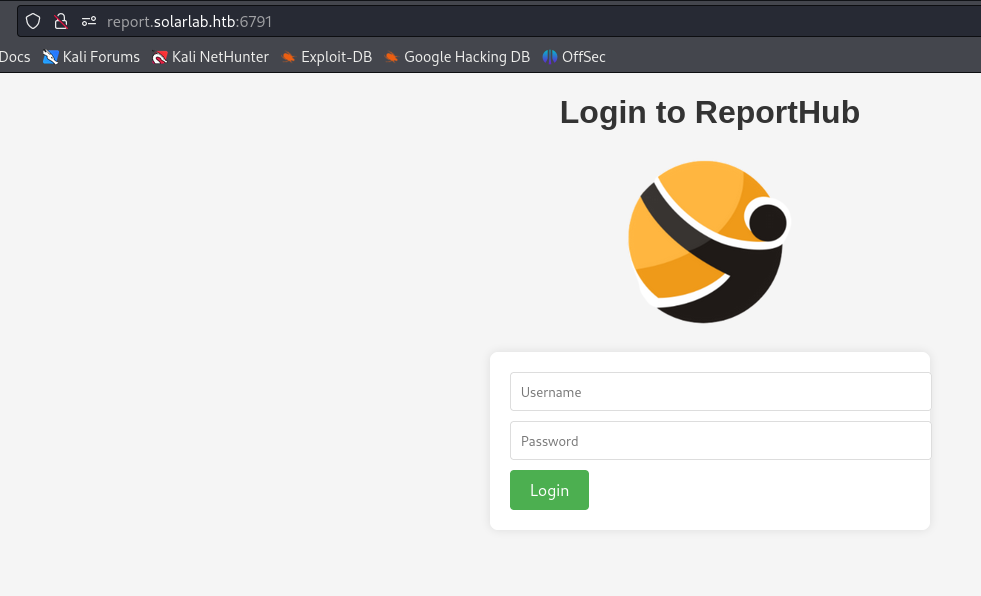Focus the Username input field
This screenshot has width=981, height=596.
720,392
